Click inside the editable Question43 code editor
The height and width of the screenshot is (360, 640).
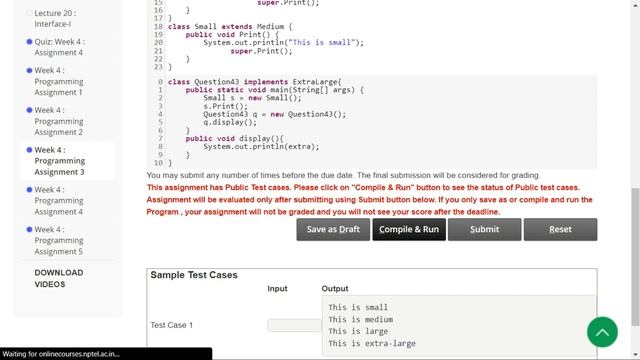click(372, 122)
